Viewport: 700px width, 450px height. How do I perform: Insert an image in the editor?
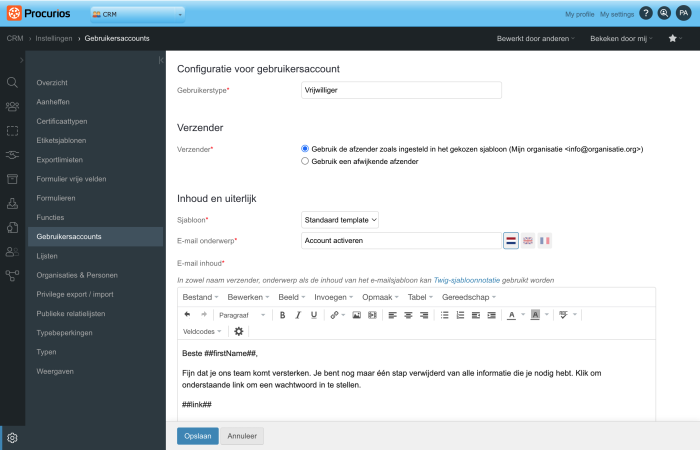pos(356,315)
